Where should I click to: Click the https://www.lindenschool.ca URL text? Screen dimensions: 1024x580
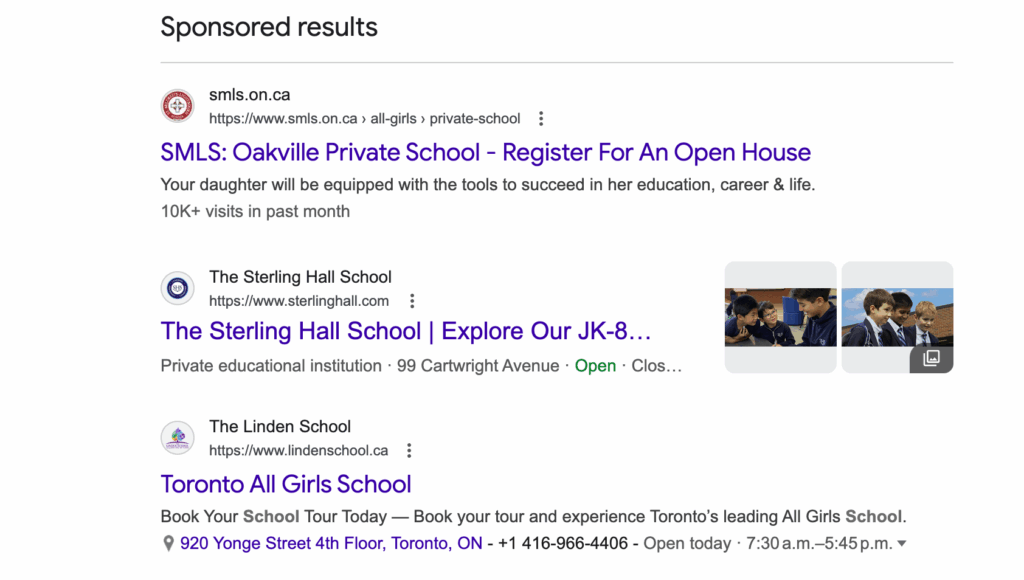pos(298,451)
